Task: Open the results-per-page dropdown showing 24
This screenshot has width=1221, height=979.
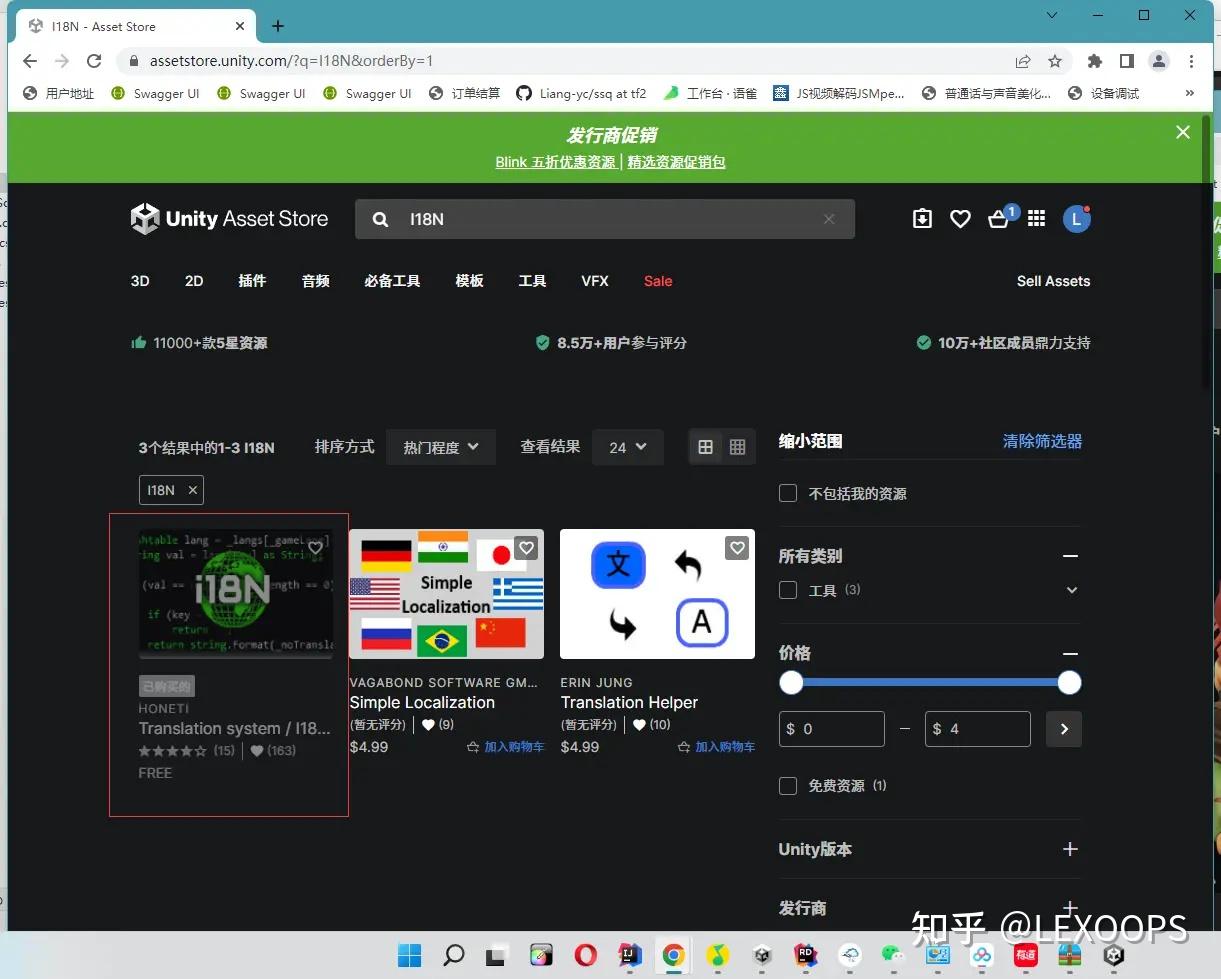Action: click(x=627, y=447)
